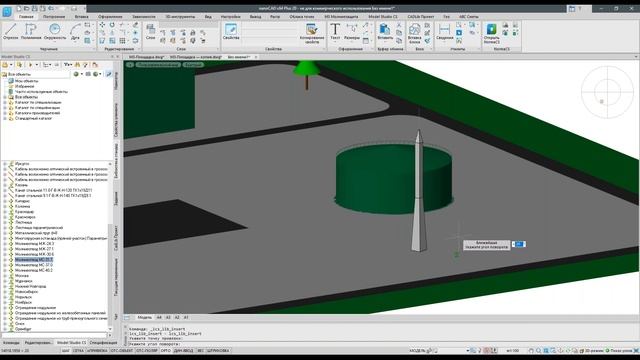Select Новосибирск in library list

27,292
